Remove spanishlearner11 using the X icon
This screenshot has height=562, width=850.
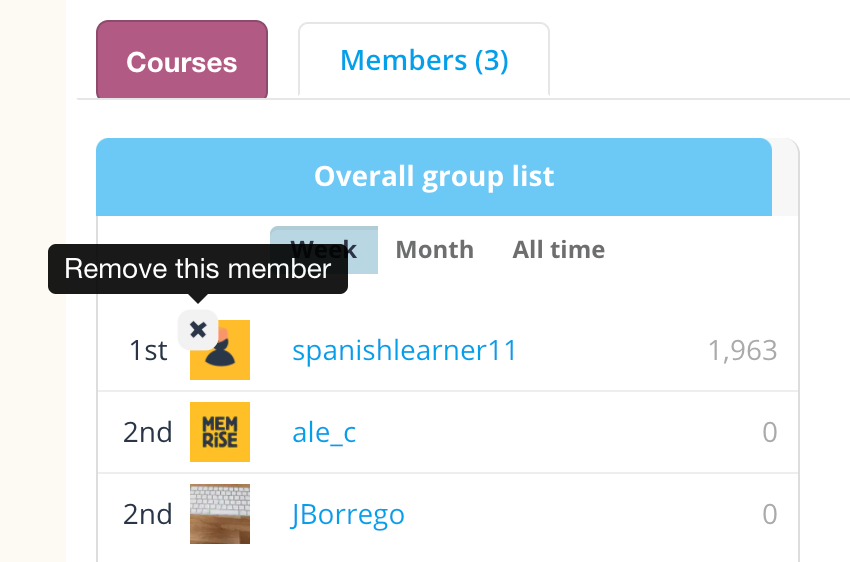click(198, 329)
